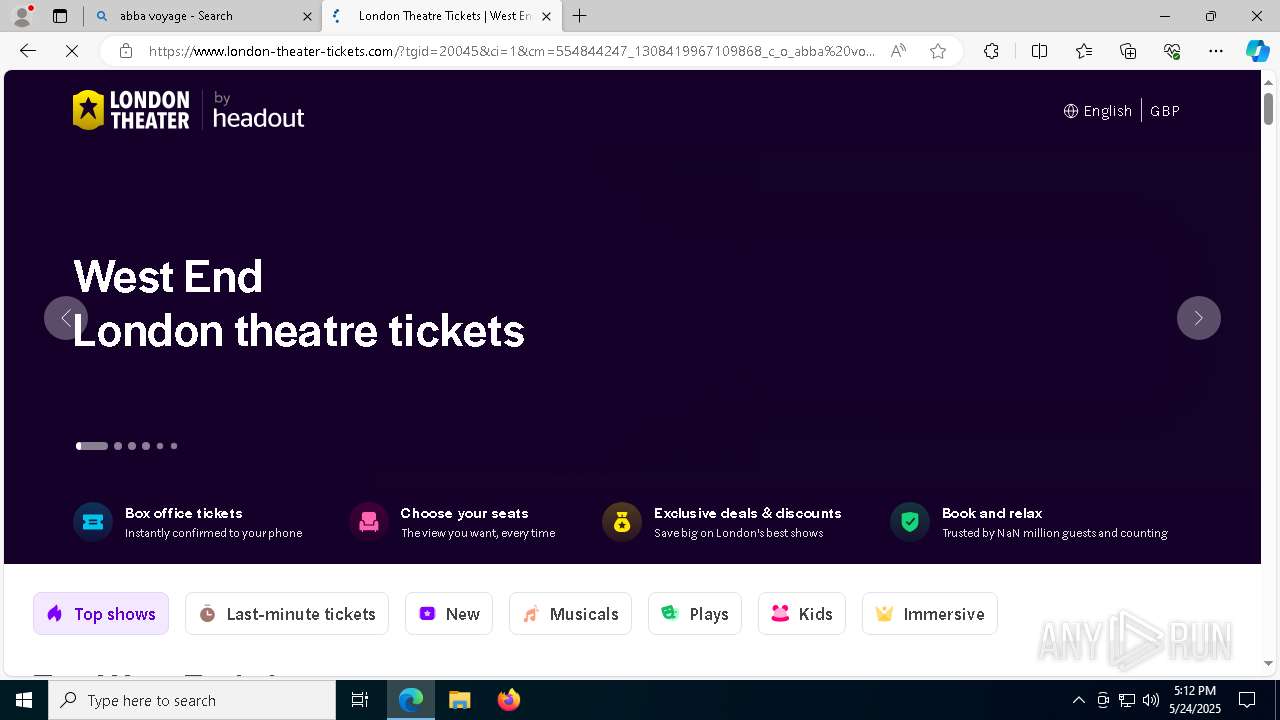Select the first carousel indicator
Image resolution: width=1280 pixels, height=720 pixels.
pos(92,446)
